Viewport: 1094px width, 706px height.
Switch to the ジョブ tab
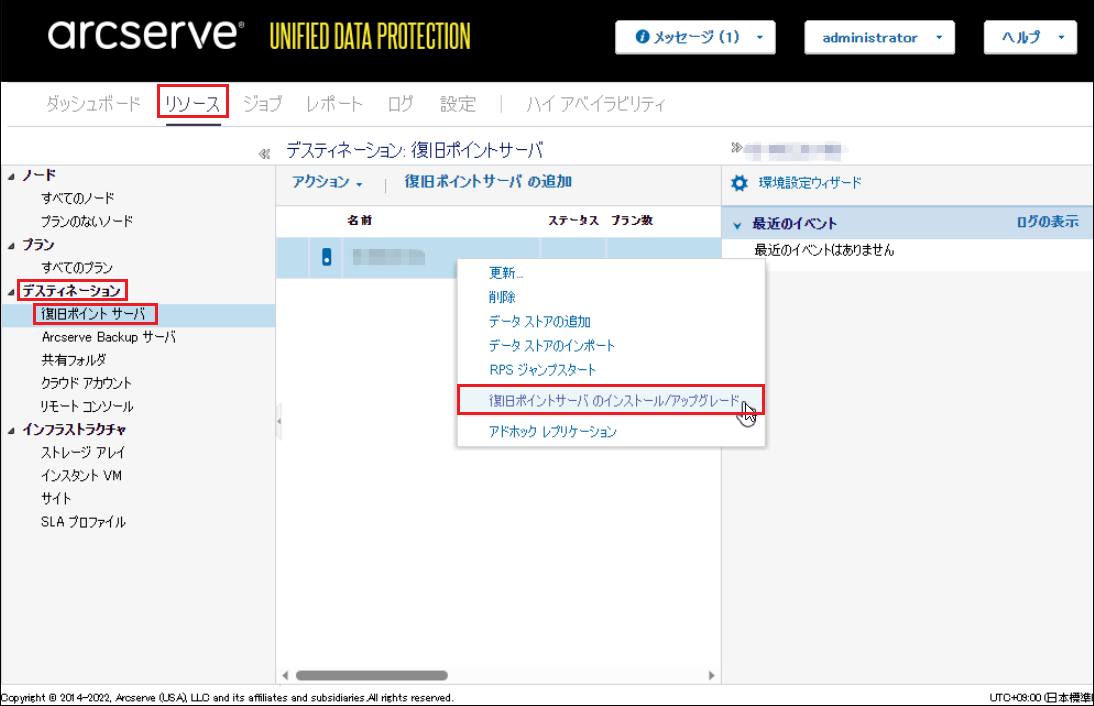[262, 104]
